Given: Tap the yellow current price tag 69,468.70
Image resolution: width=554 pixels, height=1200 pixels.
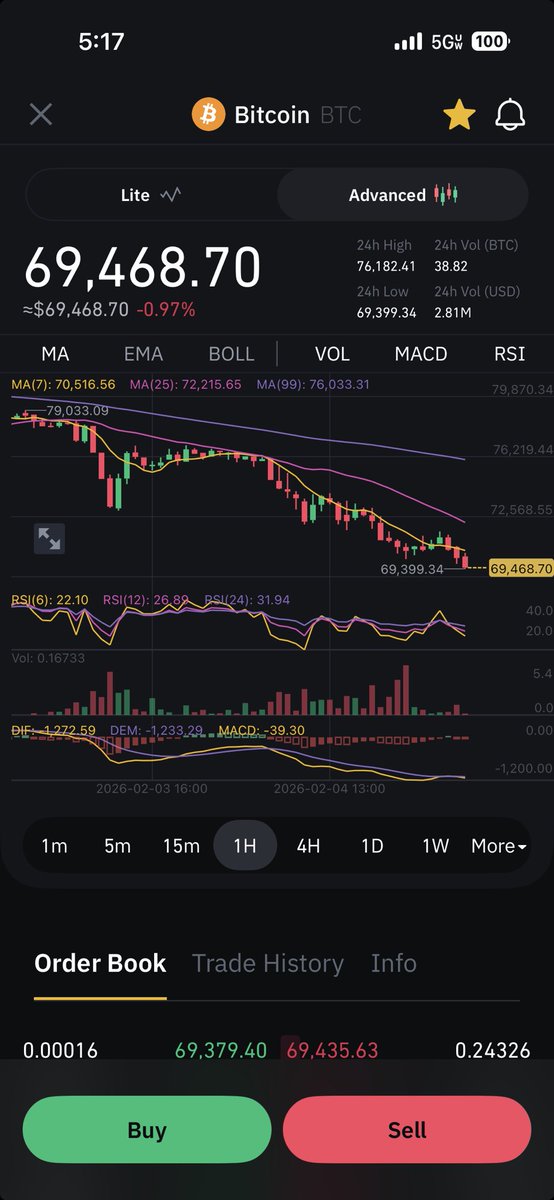Looking at the screenshot, I should point(521,568).
